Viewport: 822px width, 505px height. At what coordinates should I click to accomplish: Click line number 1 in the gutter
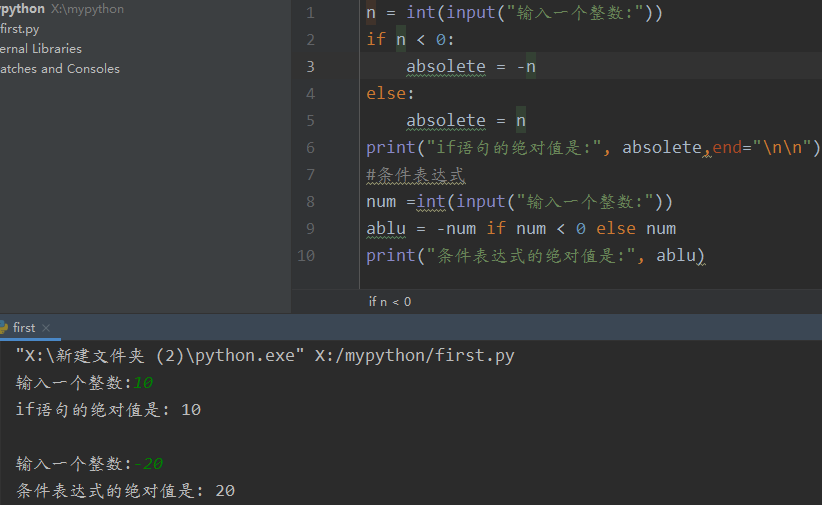click(x=310, y=13)
